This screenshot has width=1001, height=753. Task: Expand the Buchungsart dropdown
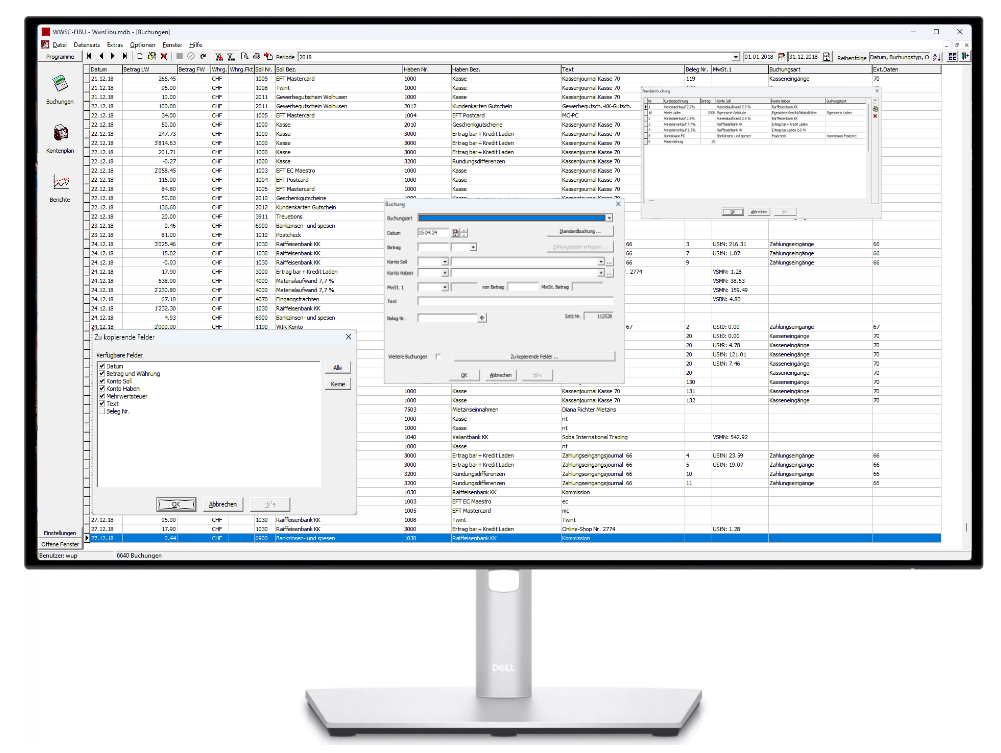609,217
